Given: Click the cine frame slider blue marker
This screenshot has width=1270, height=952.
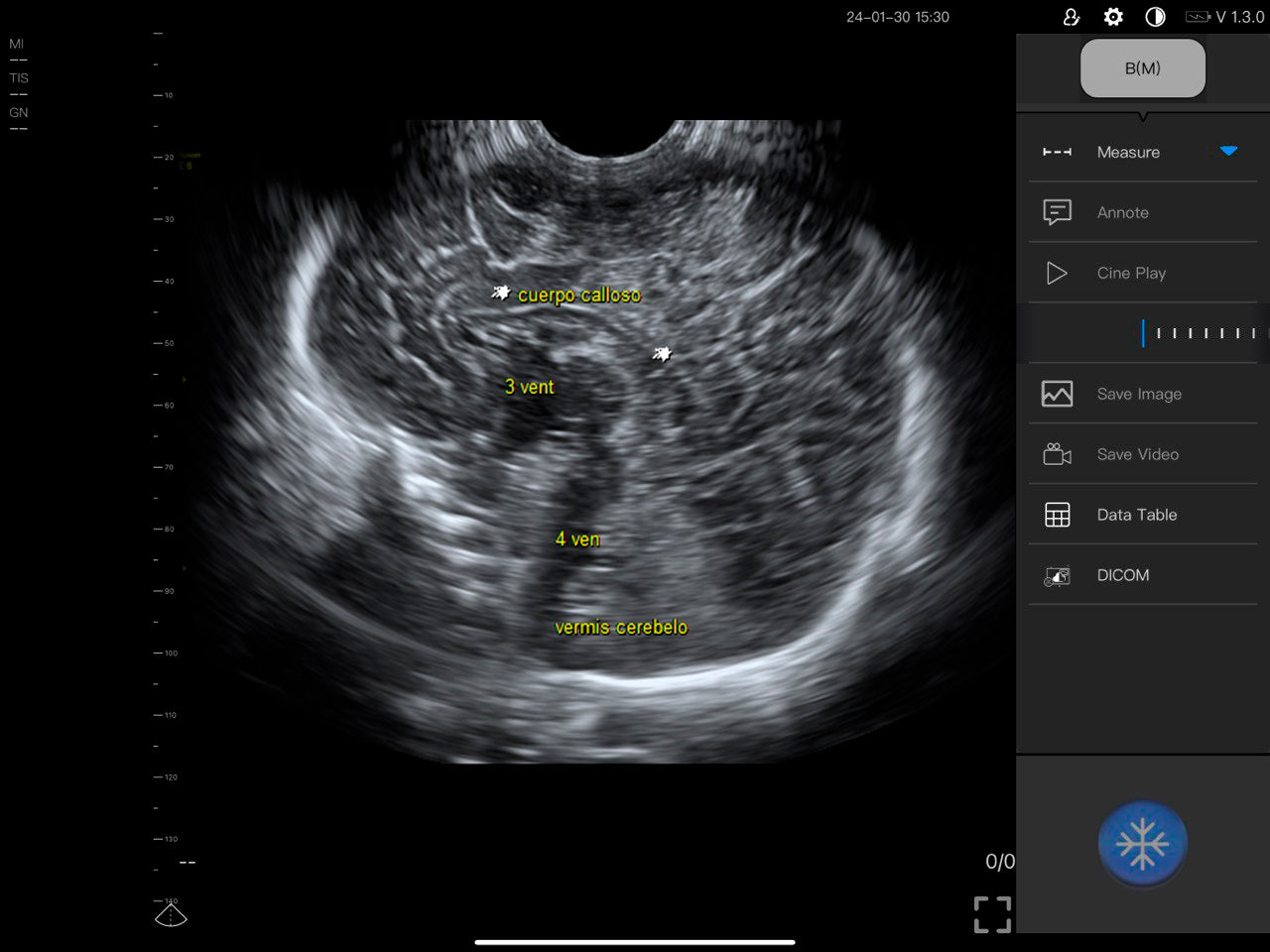Looking at the screenshot, I should (1143, 333).
